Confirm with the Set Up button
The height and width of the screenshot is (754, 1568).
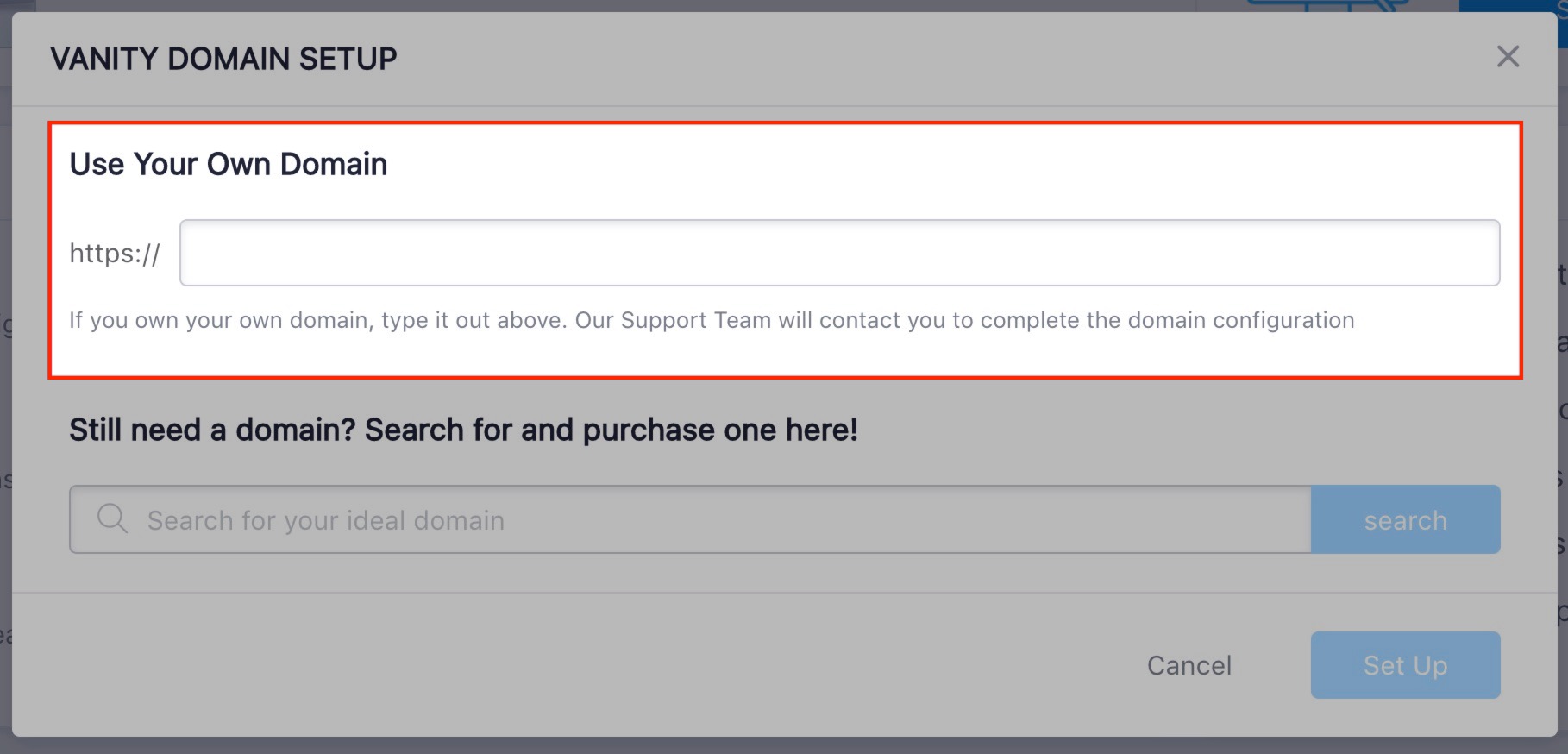tap(1405, 665)
